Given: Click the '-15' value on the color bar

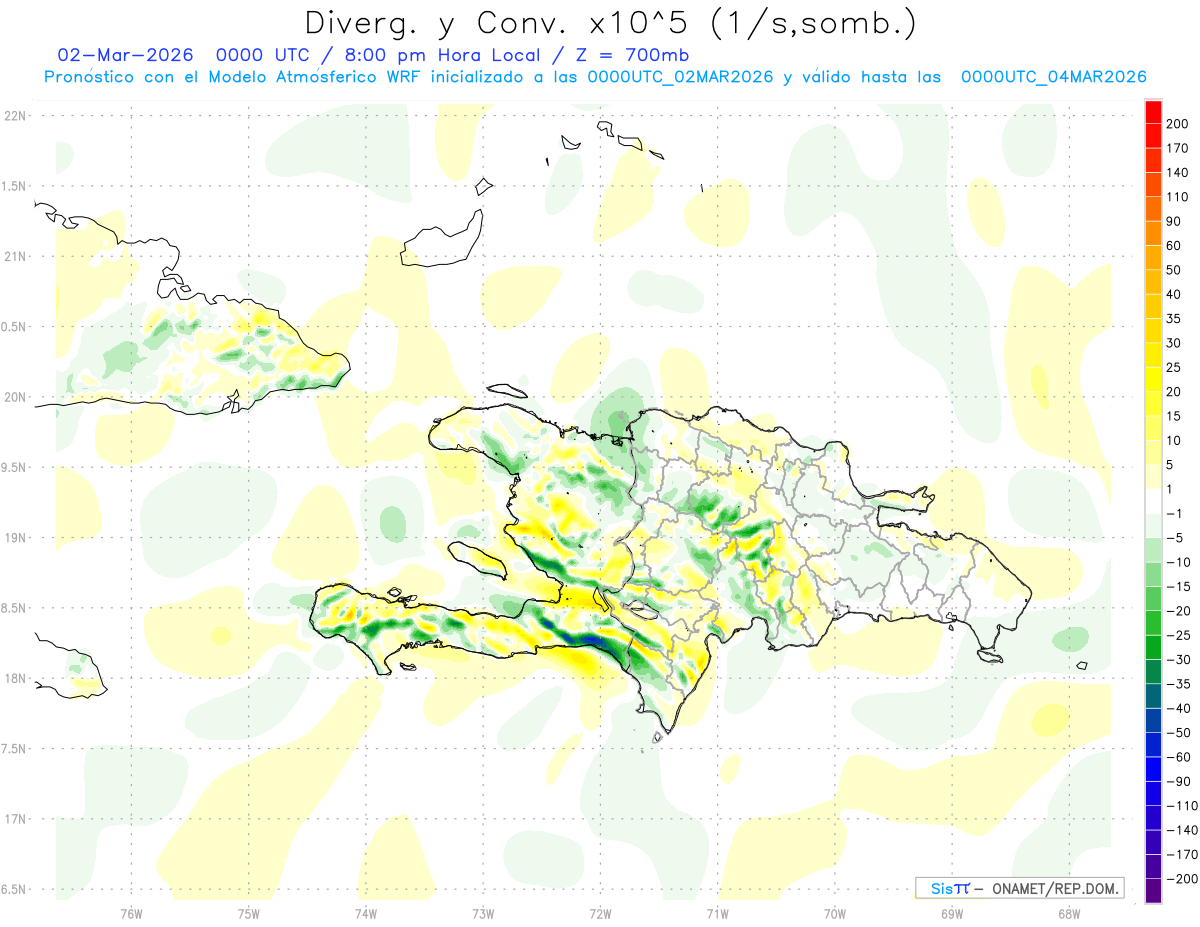Looking at the screenshot, I should [x=1178, y=587].
